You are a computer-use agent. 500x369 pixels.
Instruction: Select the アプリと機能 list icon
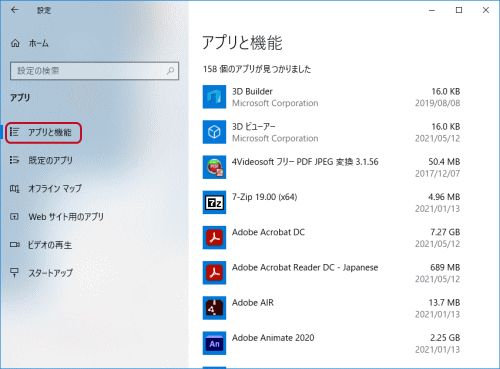tap(14, 132)
